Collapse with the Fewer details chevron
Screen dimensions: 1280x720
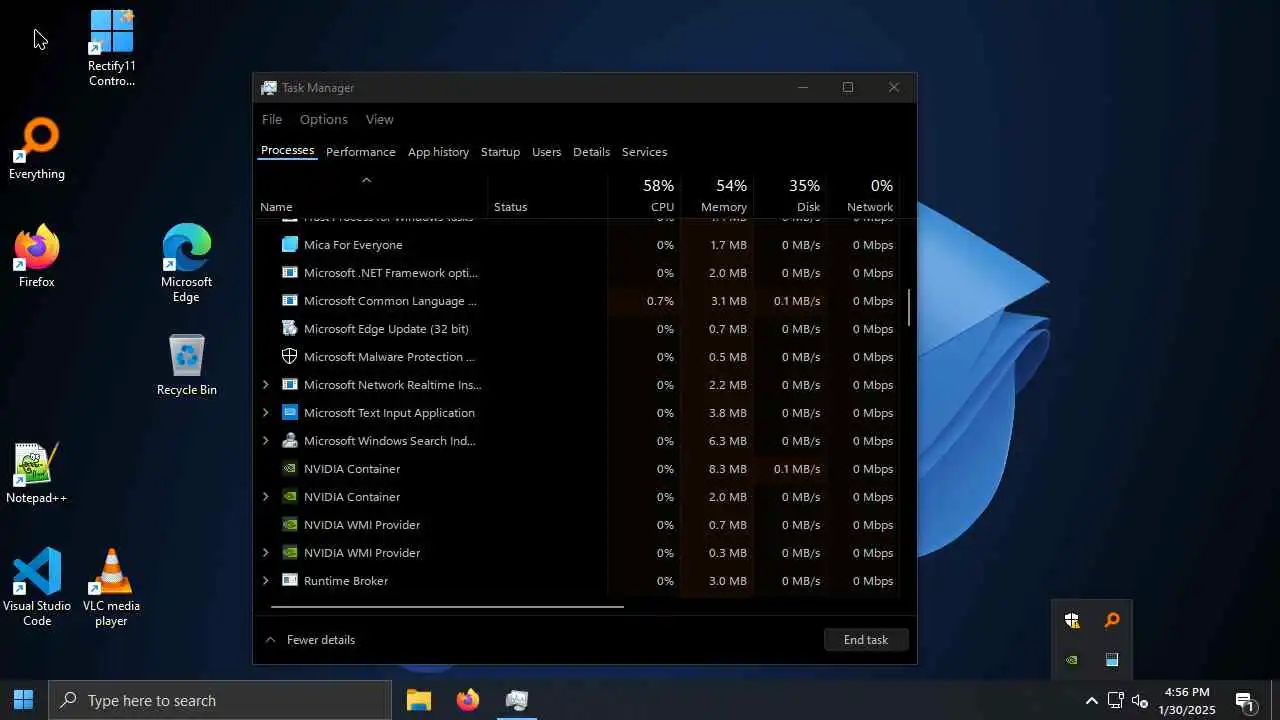tap(270, 640)
